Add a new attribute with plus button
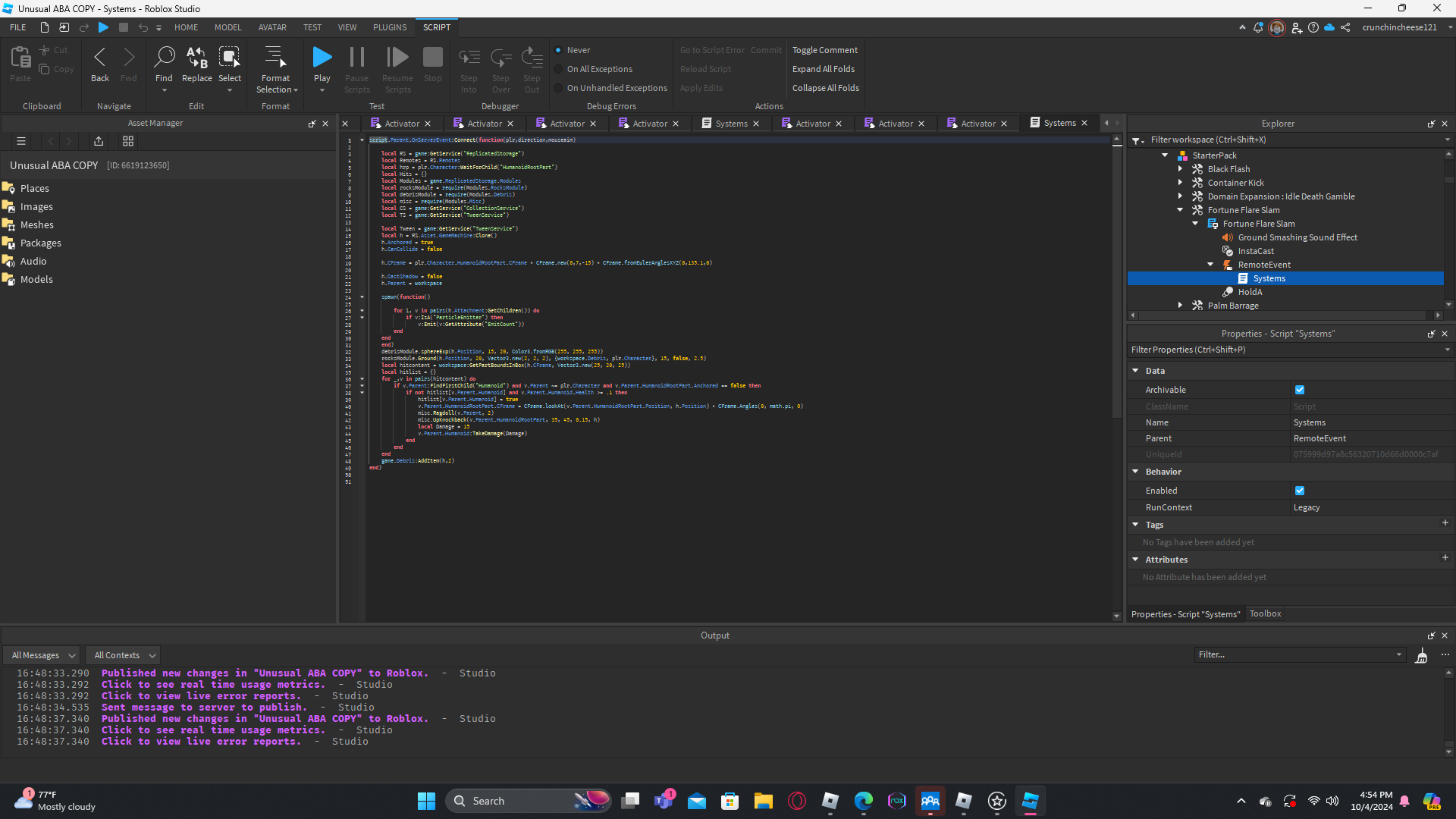 point(1445,558)
